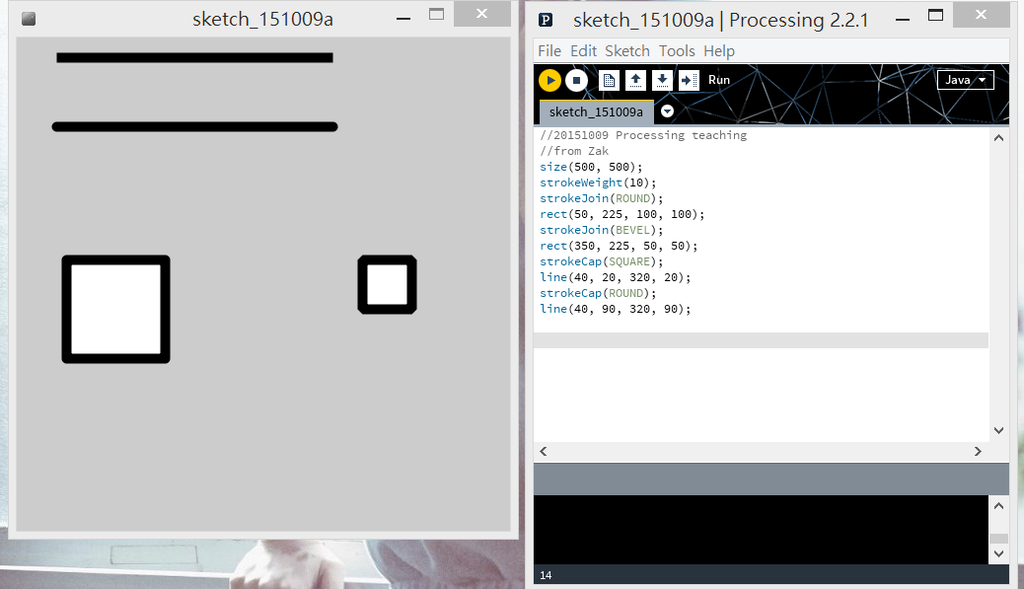
Task: Click the line 'rect(350, 225, 50, 50);'
Action: [618, 246]
